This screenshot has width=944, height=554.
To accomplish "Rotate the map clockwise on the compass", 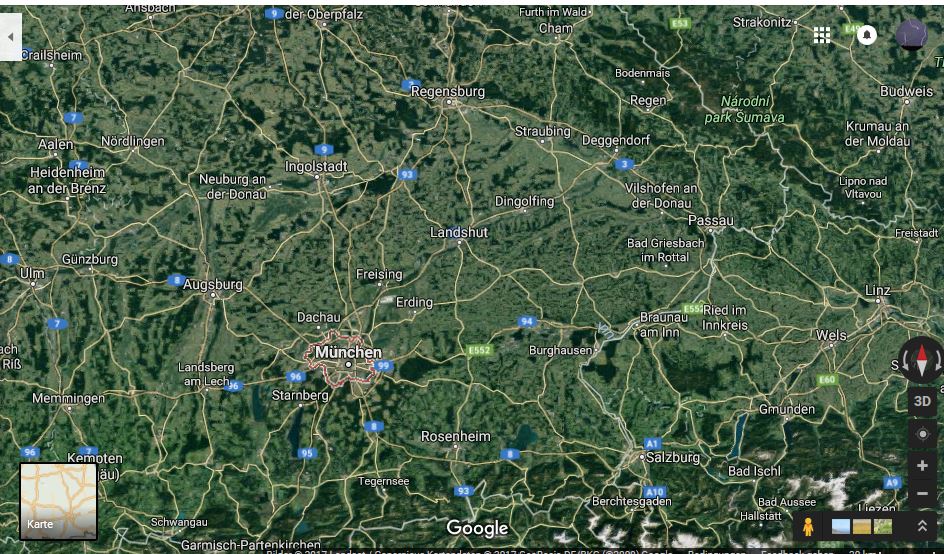I will coord(939,361).
